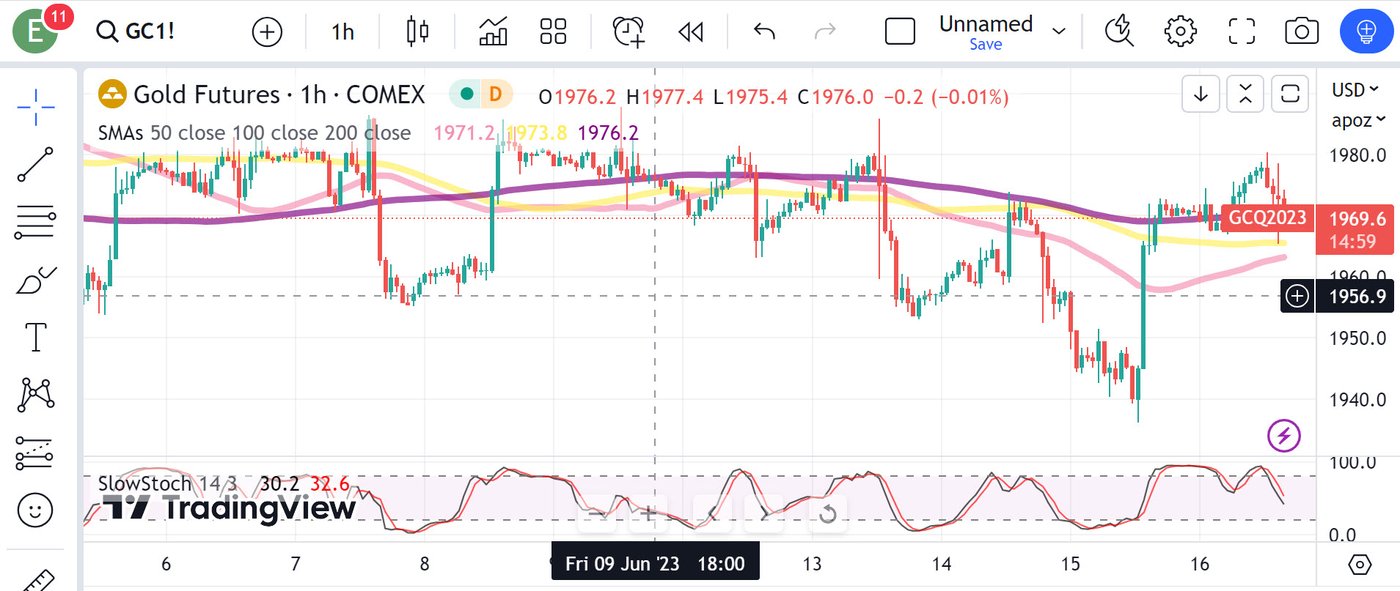Open the GC1! symbol search
Image resolution: width=1400 pixels, height=591 pixels.
click(136, 32)
